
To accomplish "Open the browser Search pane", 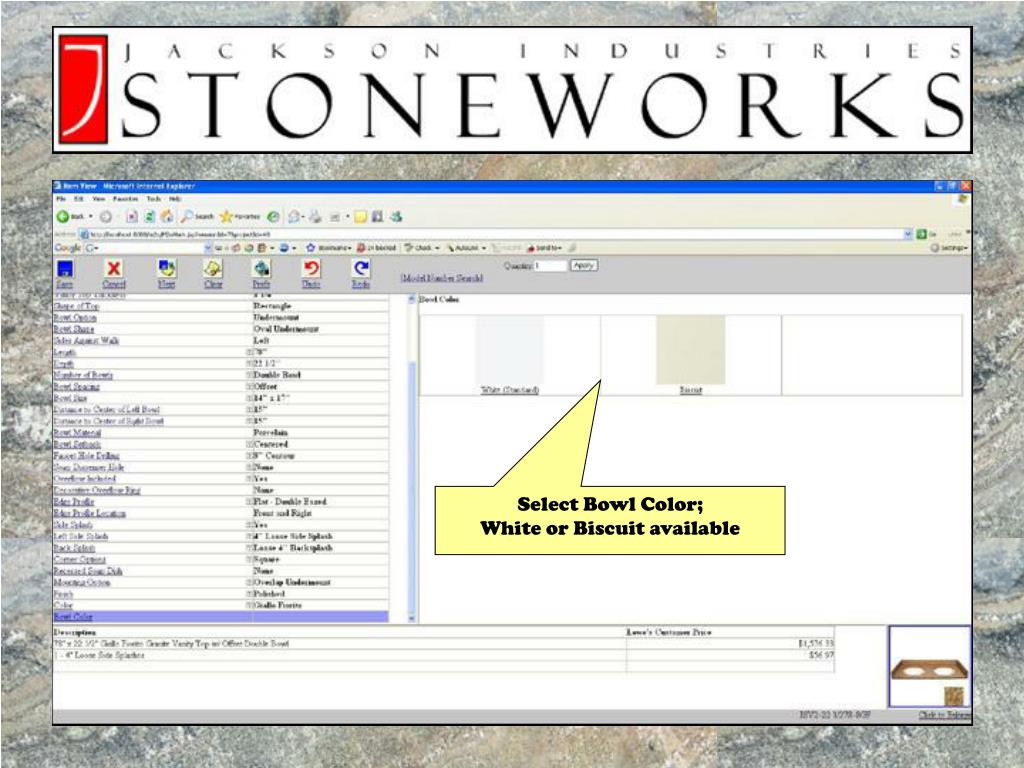I will pos(198,216).
